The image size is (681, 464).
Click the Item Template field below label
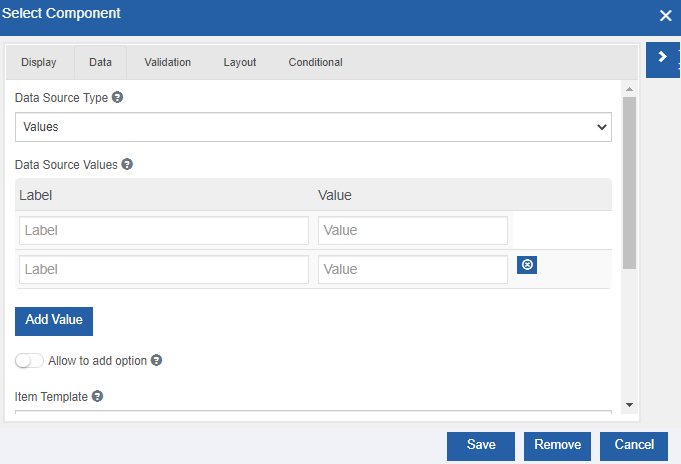point(313,412)
